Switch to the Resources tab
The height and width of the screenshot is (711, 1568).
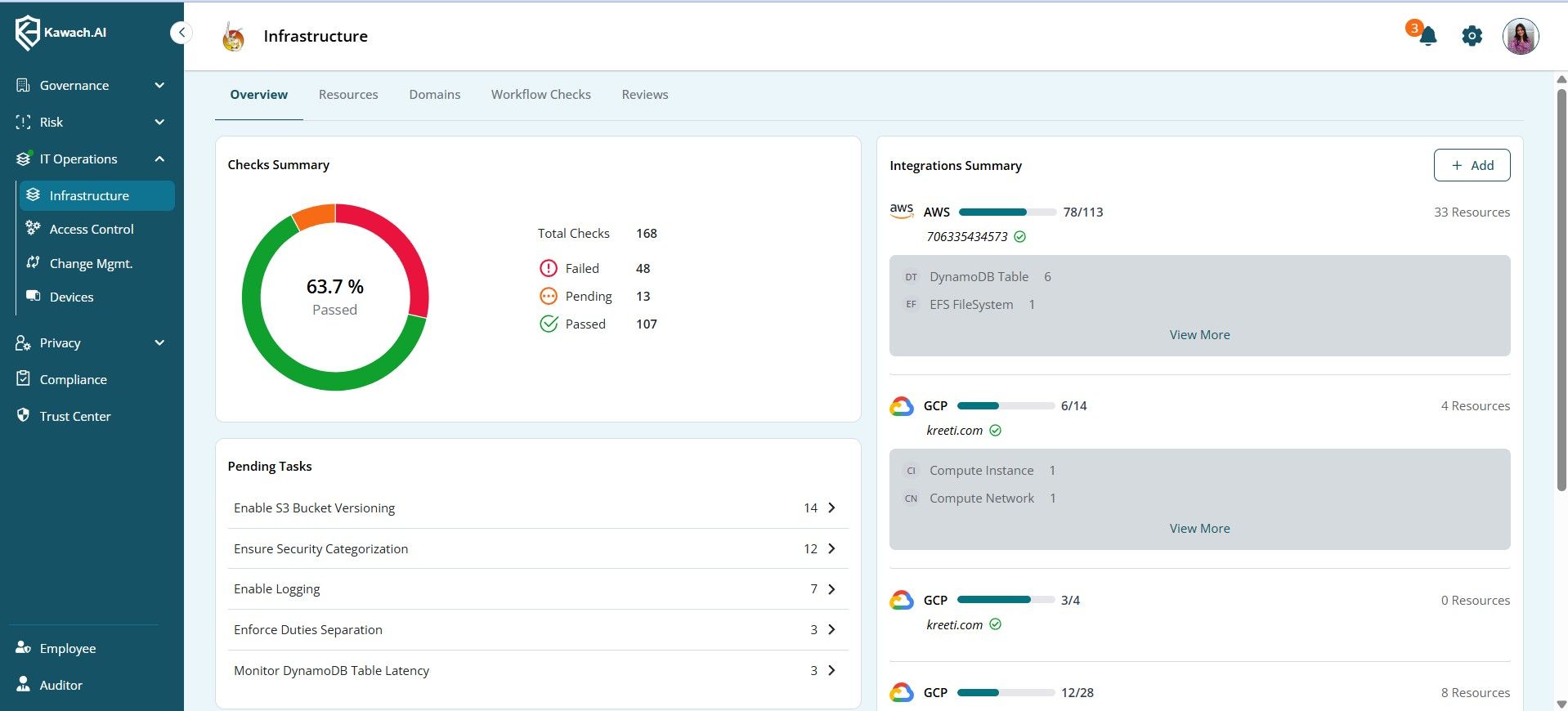click(348, 95)
